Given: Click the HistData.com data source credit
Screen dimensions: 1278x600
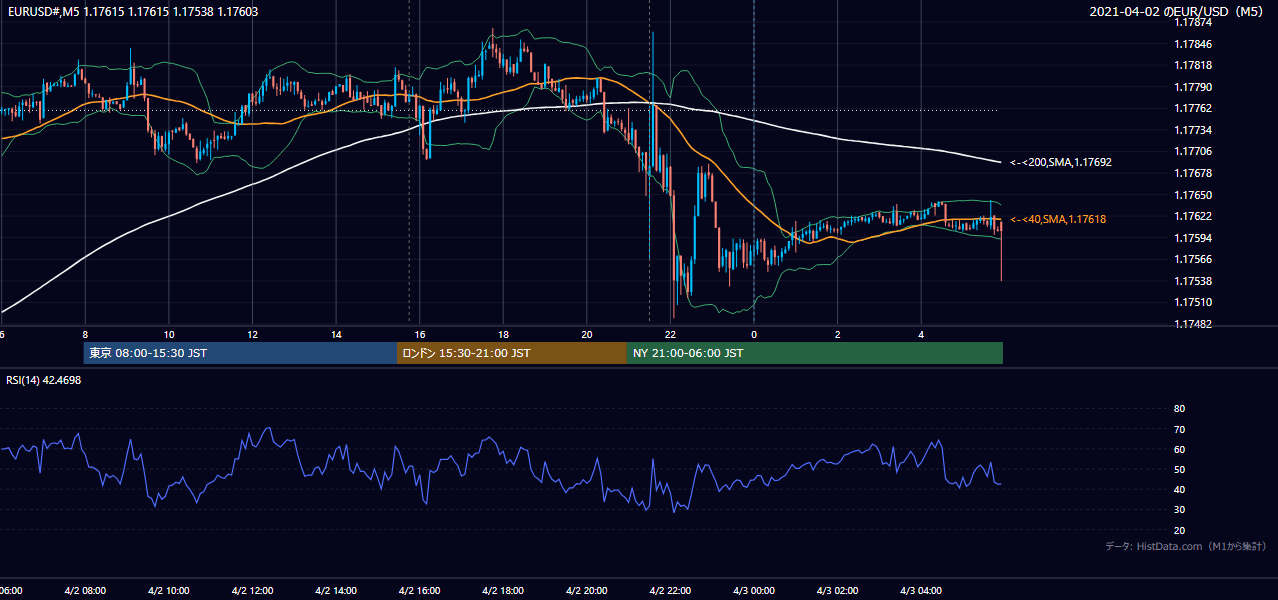Looking at the screenshot, I should (1185, 546).
